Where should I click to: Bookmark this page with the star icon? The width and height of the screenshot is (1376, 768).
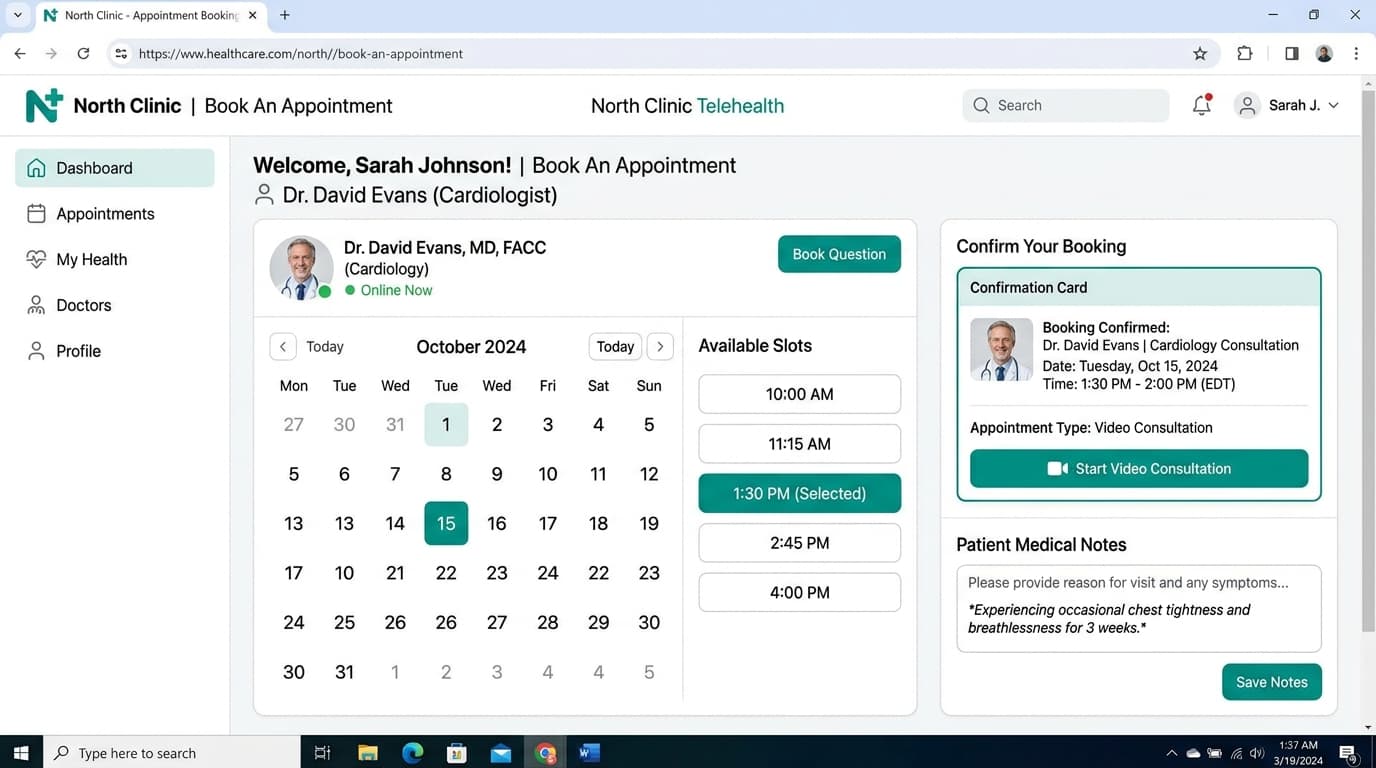point(1200,54)
